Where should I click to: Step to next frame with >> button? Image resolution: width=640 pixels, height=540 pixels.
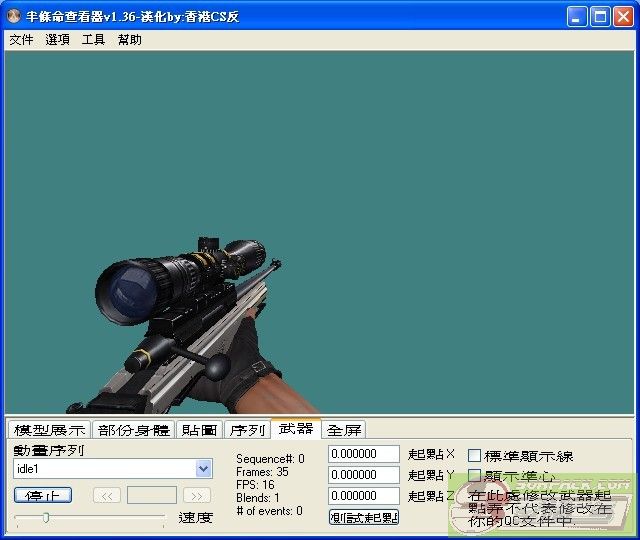[197, 495]
